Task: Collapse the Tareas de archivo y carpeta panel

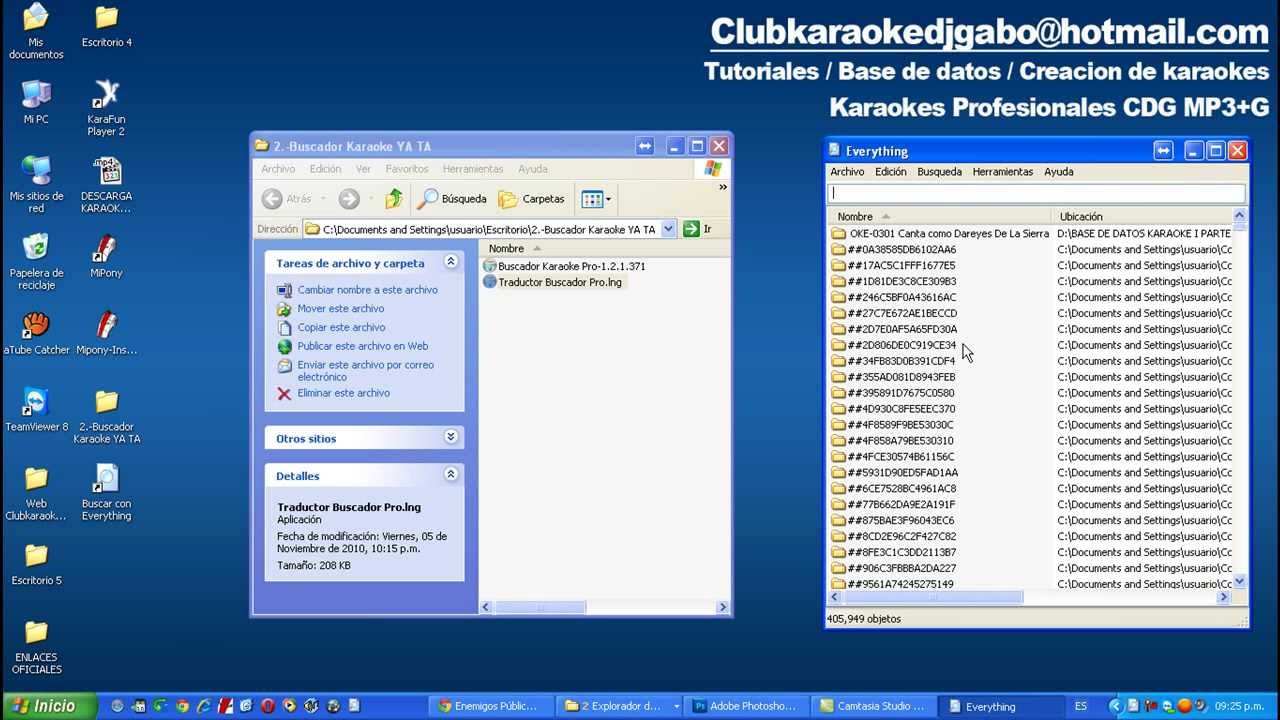Action: (x=451, y=262)
